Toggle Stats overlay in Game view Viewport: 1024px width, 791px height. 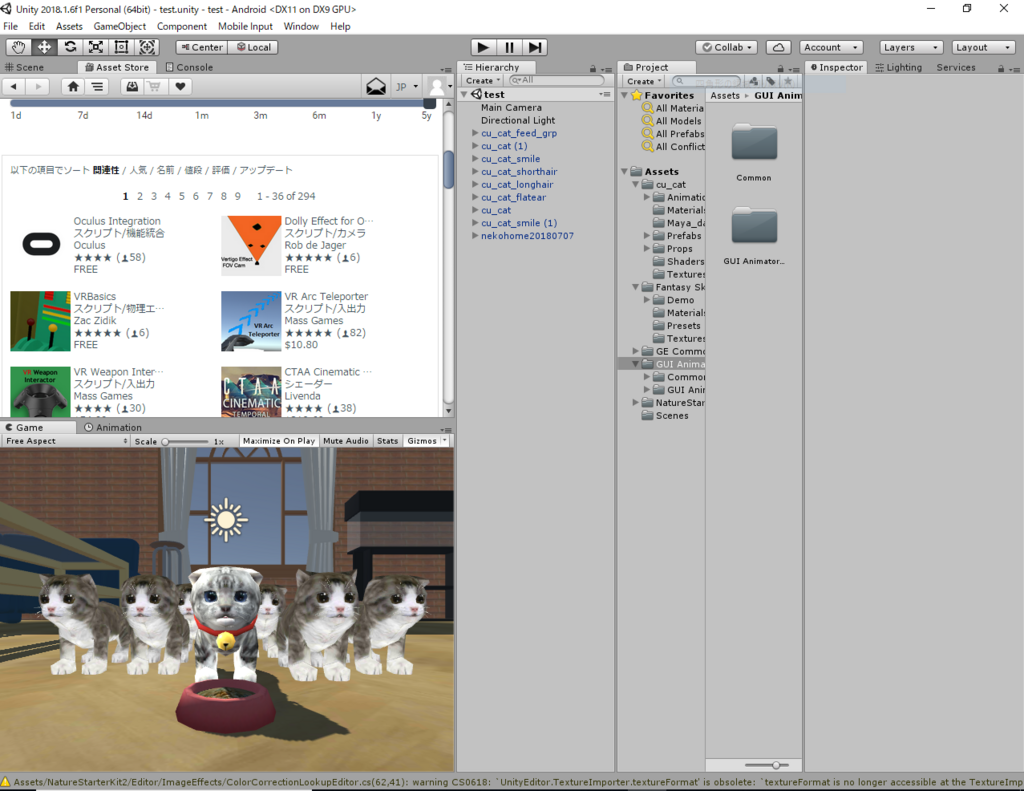pyautogui.click(x=387, y=441)
